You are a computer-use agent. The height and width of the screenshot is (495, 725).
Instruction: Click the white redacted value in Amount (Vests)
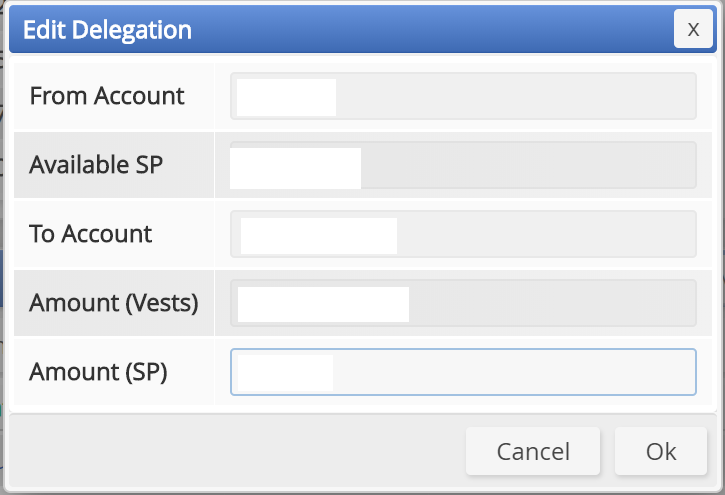[323, 304]
